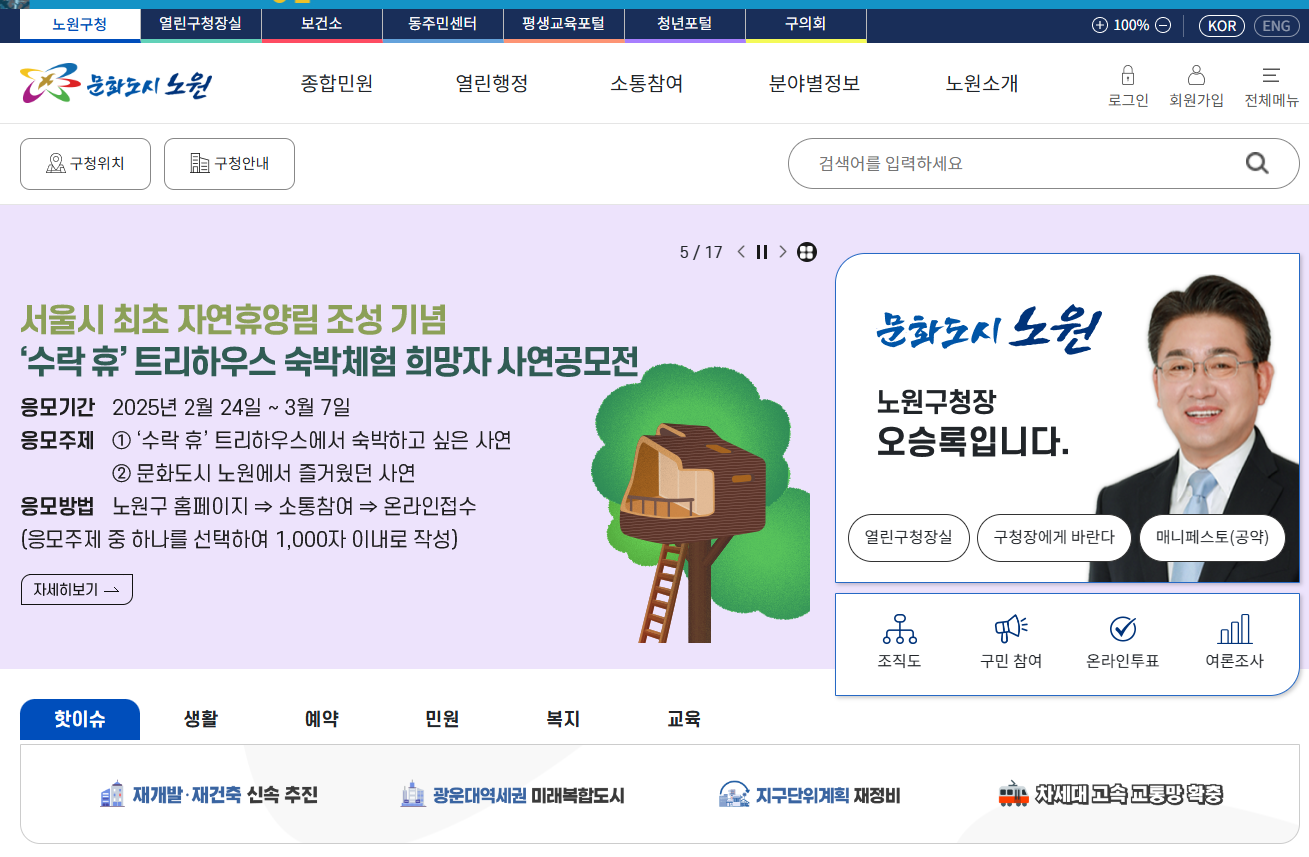Screen dimensions: 1309x857
Task: Open 온라인투표 via the checkmark icon
Action: pos(1122,640)
